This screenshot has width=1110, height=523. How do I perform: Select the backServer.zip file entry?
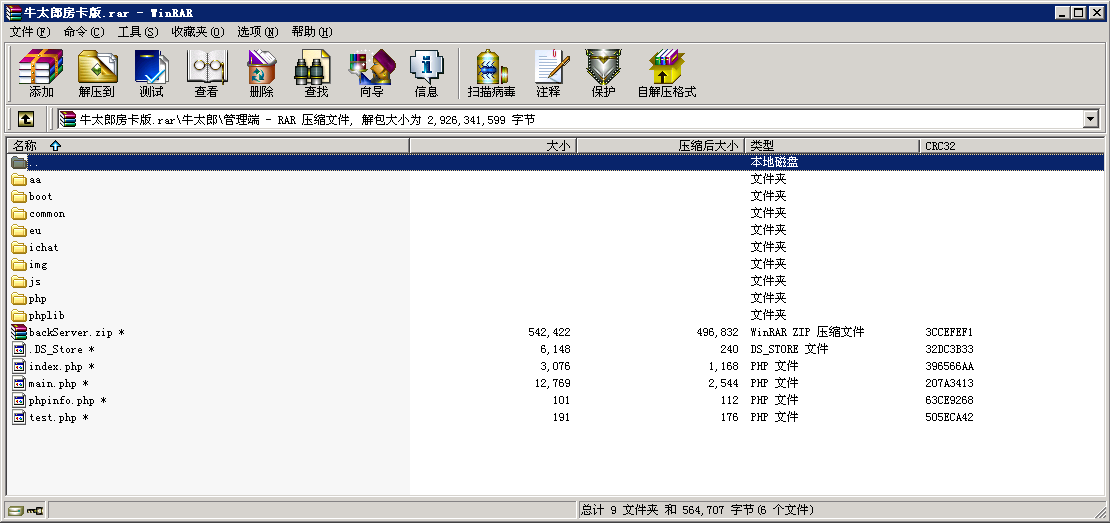(70, 332)
